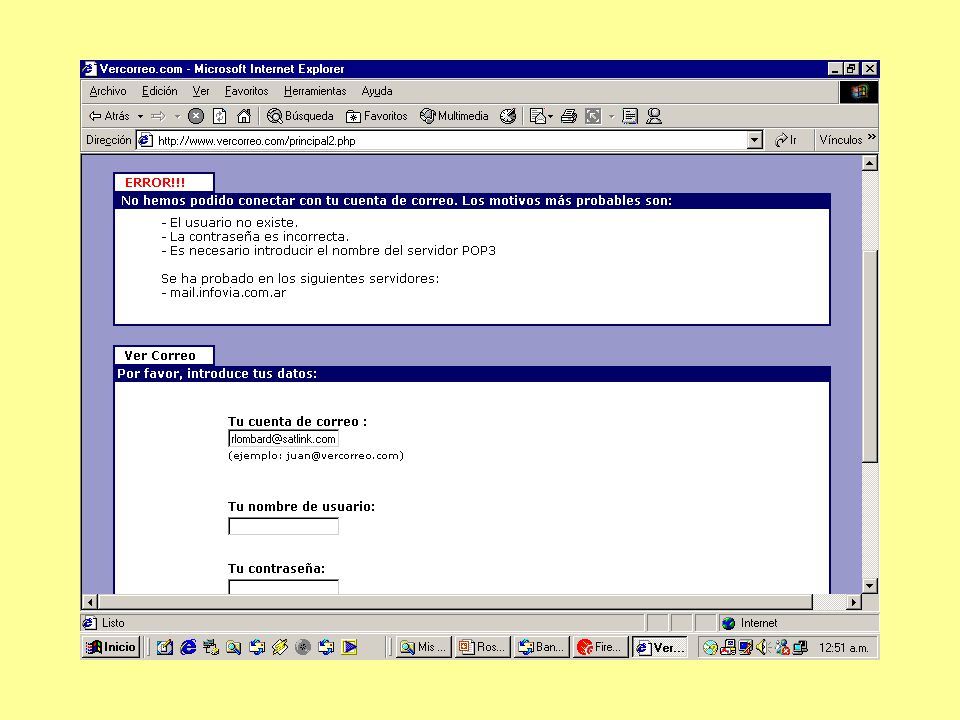Image resolution: width=960 pixels, height=720 pixels.
Task: Click the vertical scrollbar thumb
Action: tap(869, 355)
